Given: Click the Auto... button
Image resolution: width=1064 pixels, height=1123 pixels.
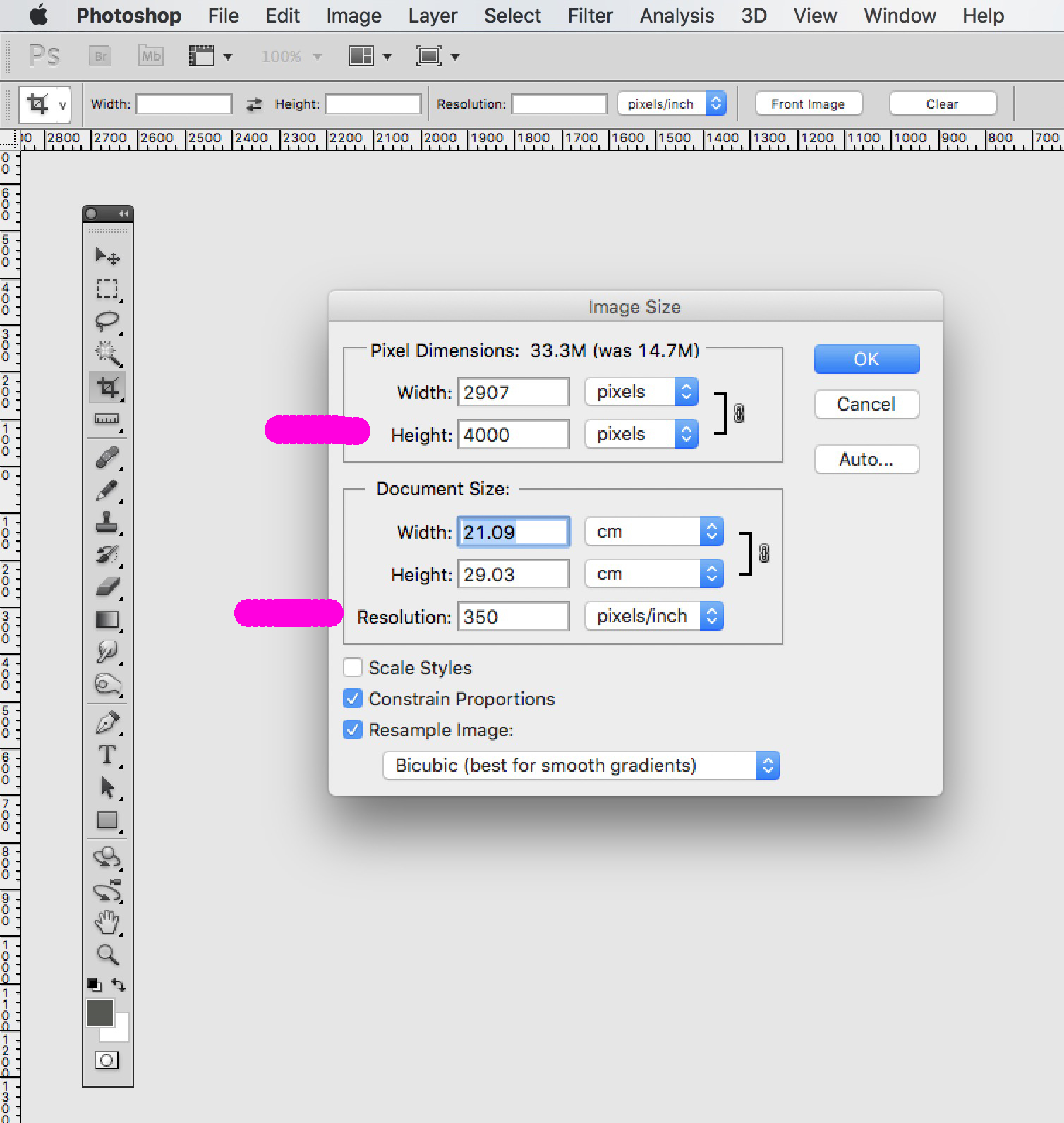Looking at the screenshot, I should (866, 460).
